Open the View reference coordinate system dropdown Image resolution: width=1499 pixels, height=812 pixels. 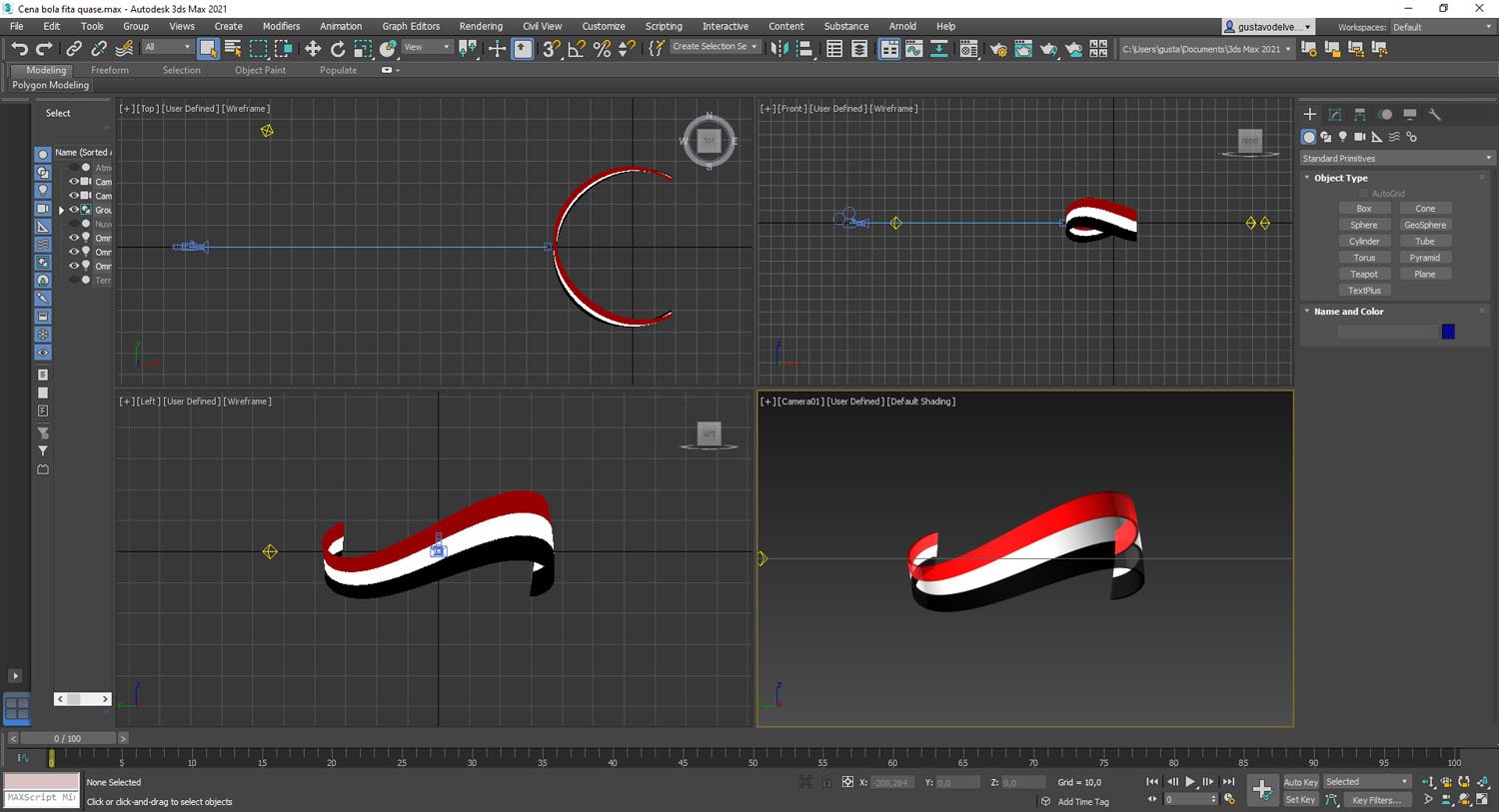(427, 47)
